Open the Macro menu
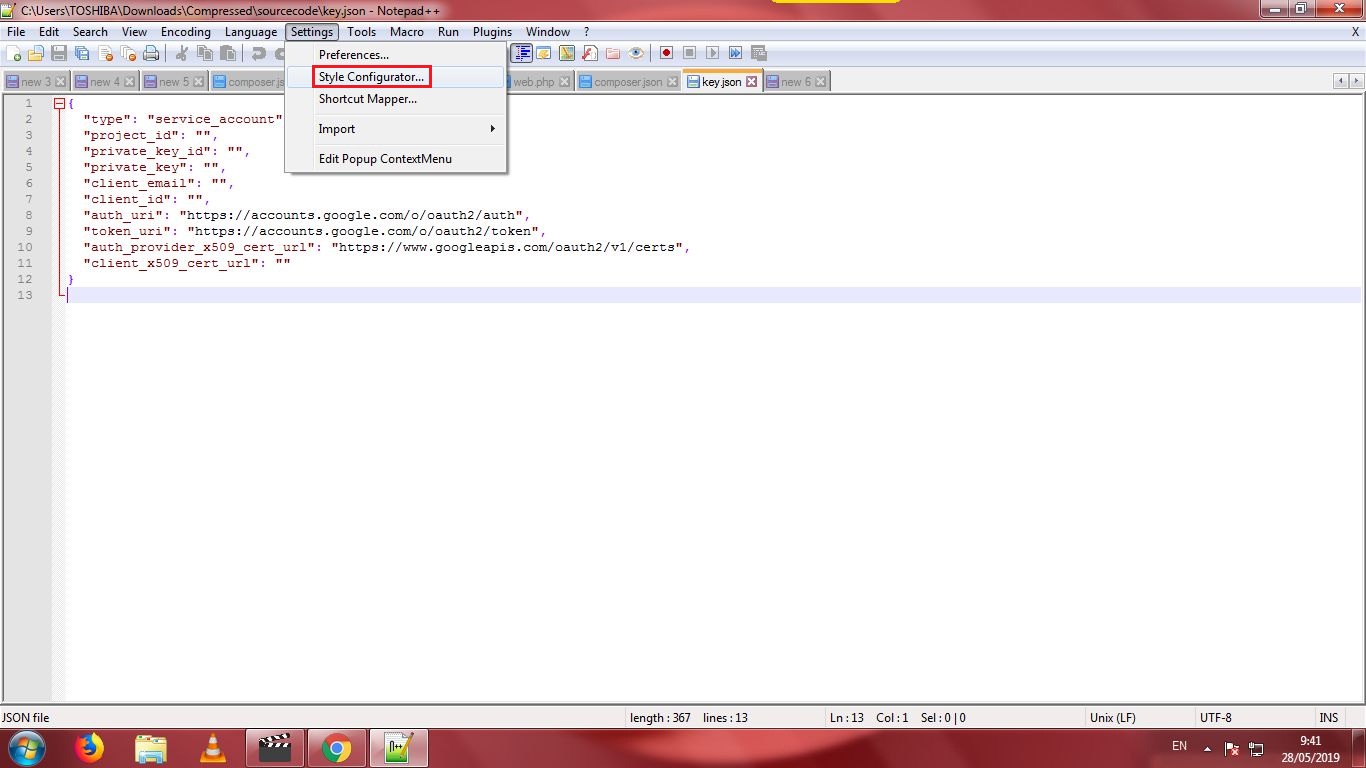 pyautogui.click(x=406, y=31)
